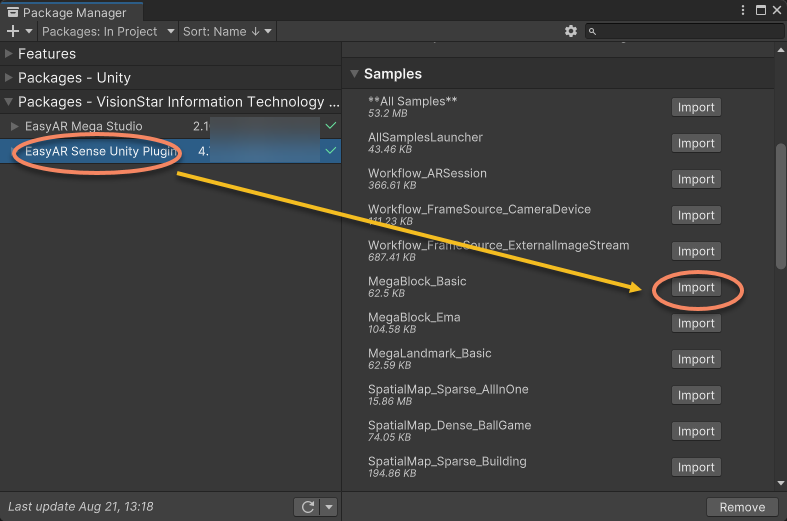This screenshot has height=521, width=787.
Task: Open the window kebab options menu
Action: pos(742,10)
